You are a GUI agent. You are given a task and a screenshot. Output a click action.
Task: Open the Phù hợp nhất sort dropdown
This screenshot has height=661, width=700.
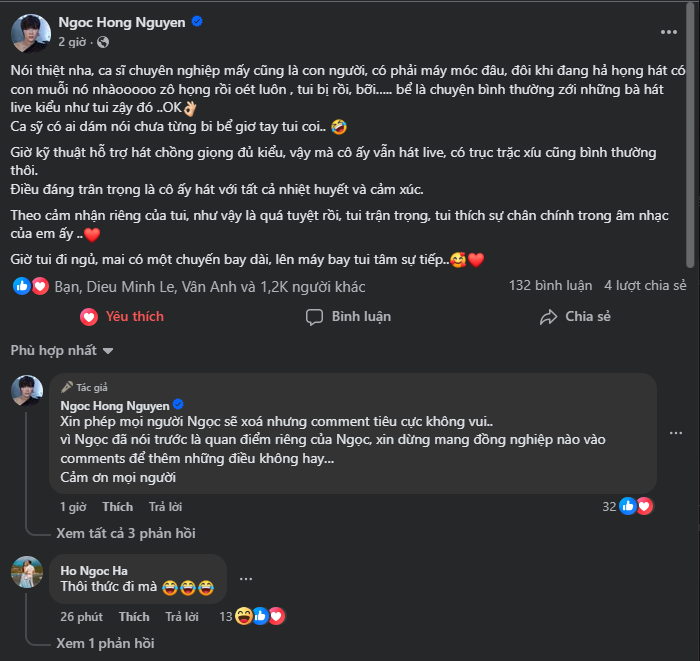click(x=62, y=351)
